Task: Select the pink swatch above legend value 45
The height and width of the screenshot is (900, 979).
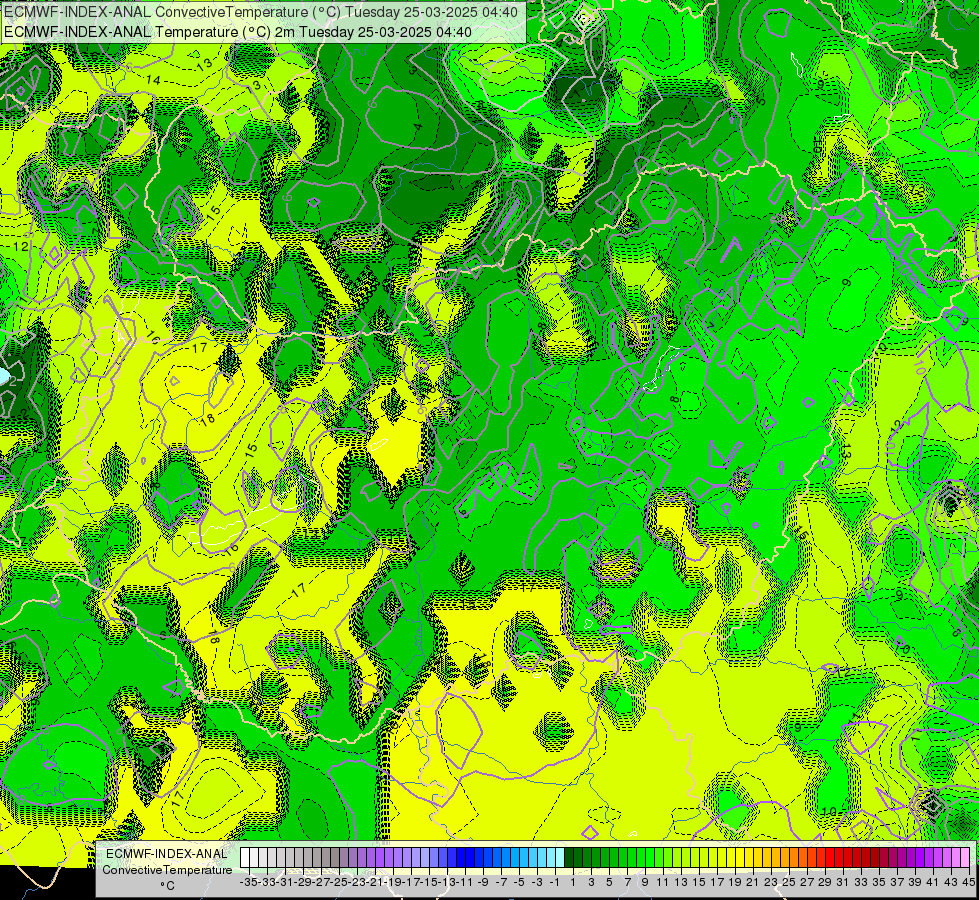Action: pyautogui.click(x=965, y=858)
